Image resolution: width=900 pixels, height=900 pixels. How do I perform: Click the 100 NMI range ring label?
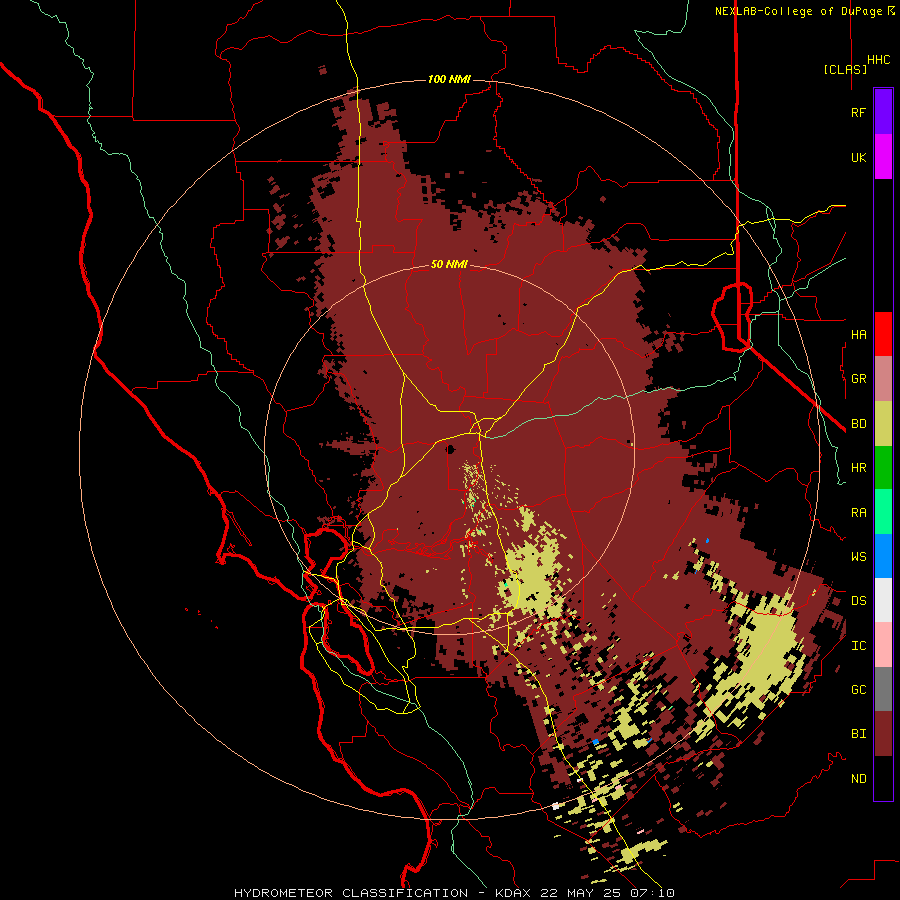[x=449, y=79]
